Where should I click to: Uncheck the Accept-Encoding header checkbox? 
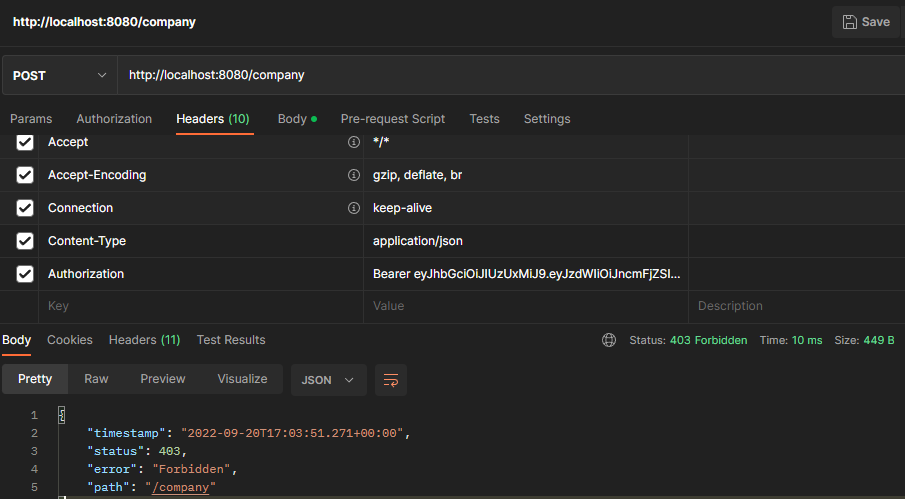tap(25, 175)
